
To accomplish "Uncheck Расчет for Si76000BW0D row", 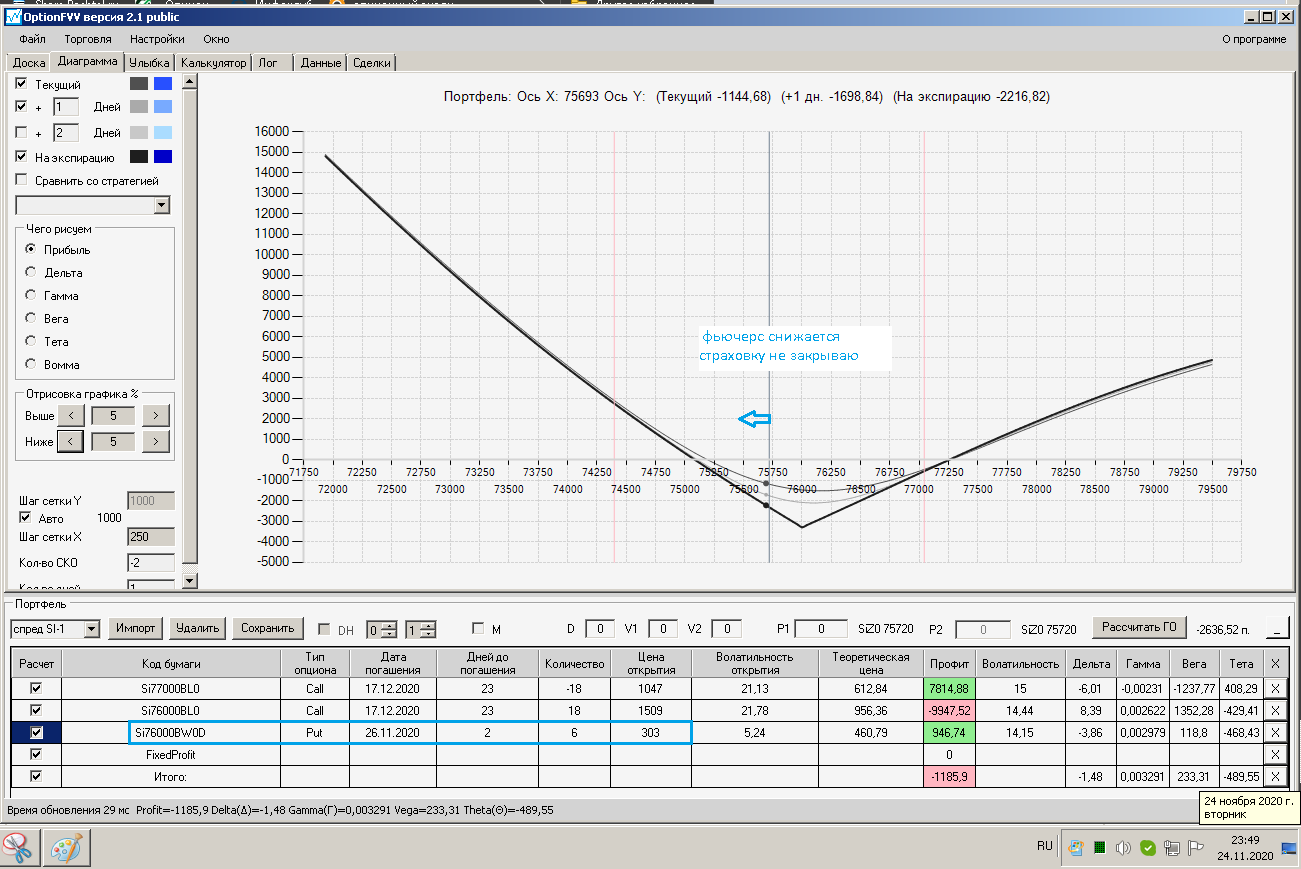I will pyautogui.click(x=37, y=733).
